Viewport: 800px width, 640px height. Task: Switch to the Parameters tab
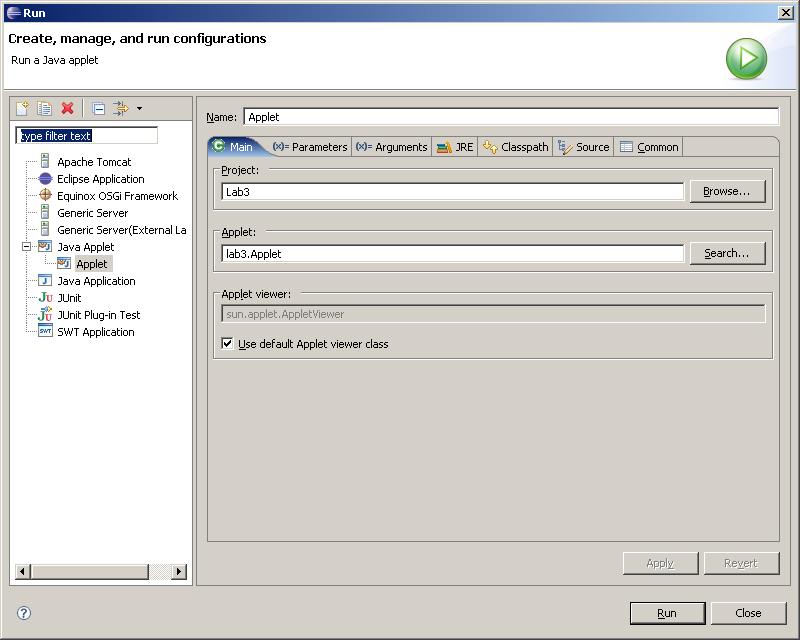tap(310, 147)
